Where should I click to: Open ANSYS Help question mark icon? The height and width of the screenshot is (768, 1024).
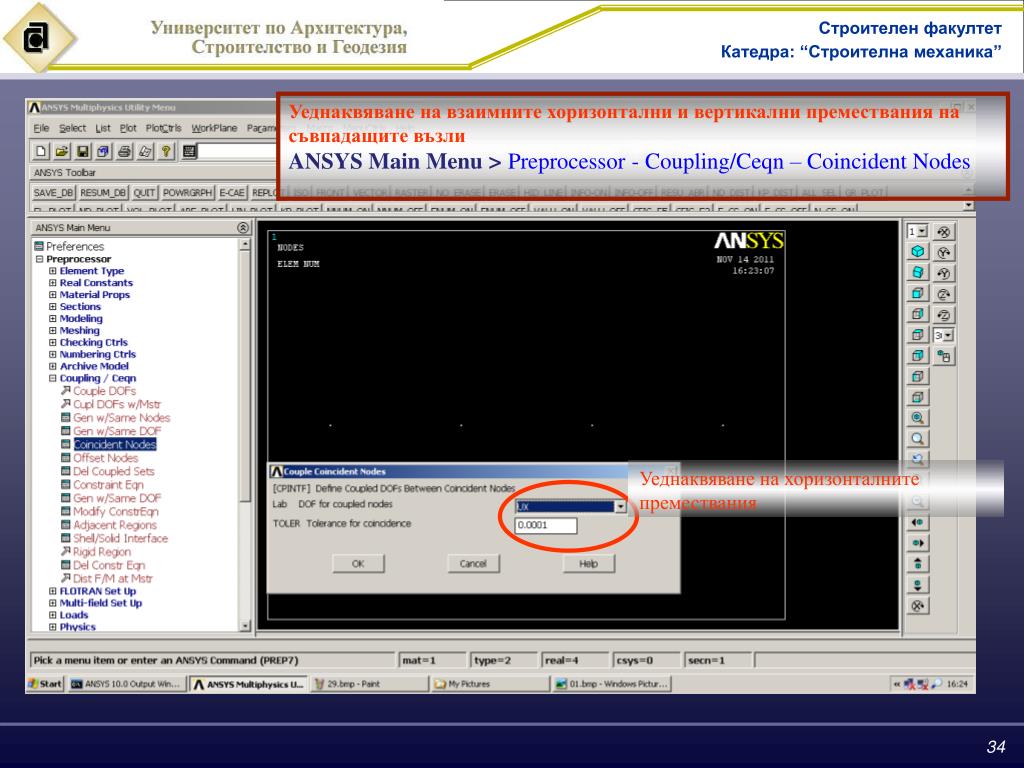pos(166,152)
